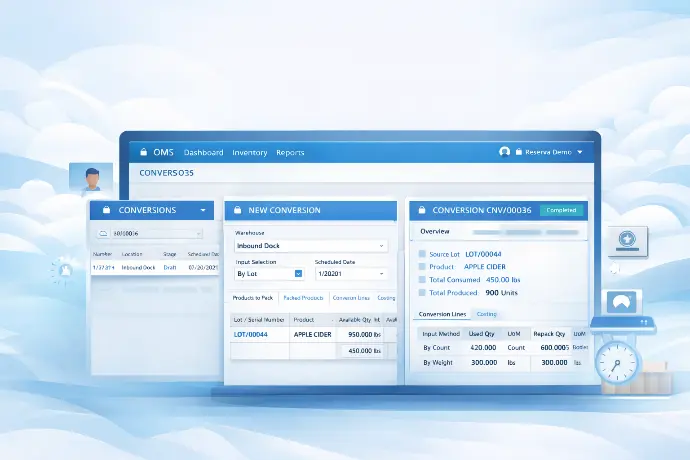
Task: Click the OMS lock logo icon
Action: coord(143,152)
